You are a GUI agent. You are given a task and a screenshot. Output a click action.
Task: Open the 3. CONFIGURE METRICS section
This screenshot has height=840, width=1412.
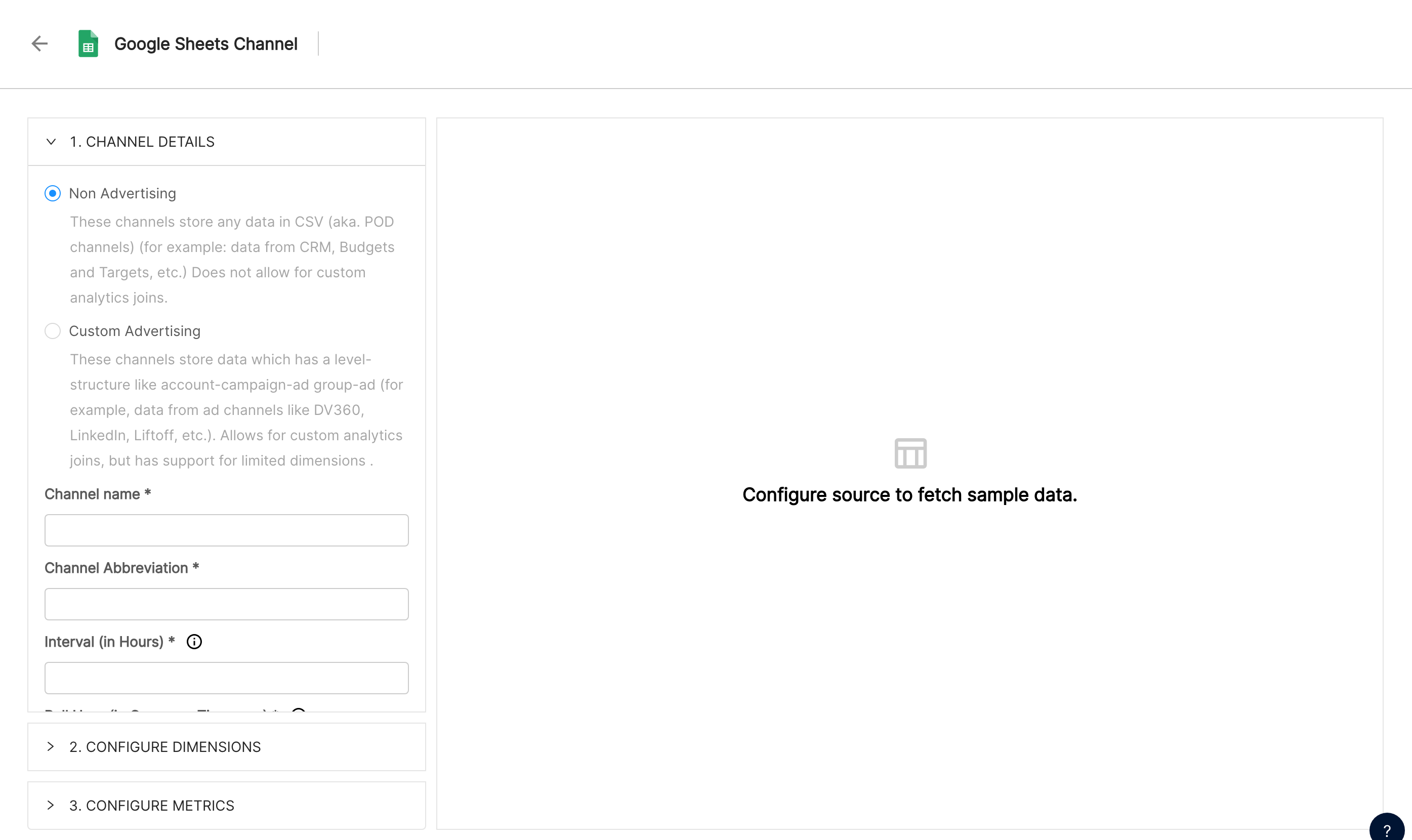click(x=226, y=805)
